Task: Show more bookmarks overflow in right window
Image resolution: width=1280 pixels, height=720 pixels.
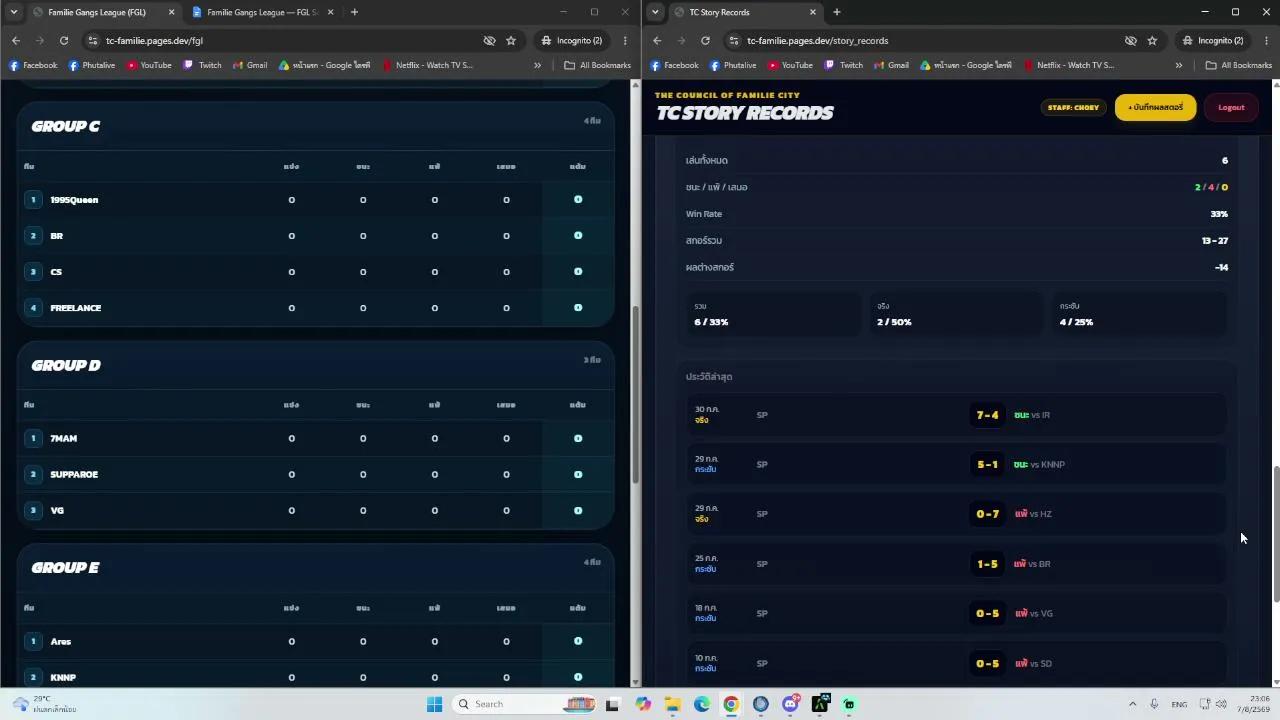Action: [1178, 65]
